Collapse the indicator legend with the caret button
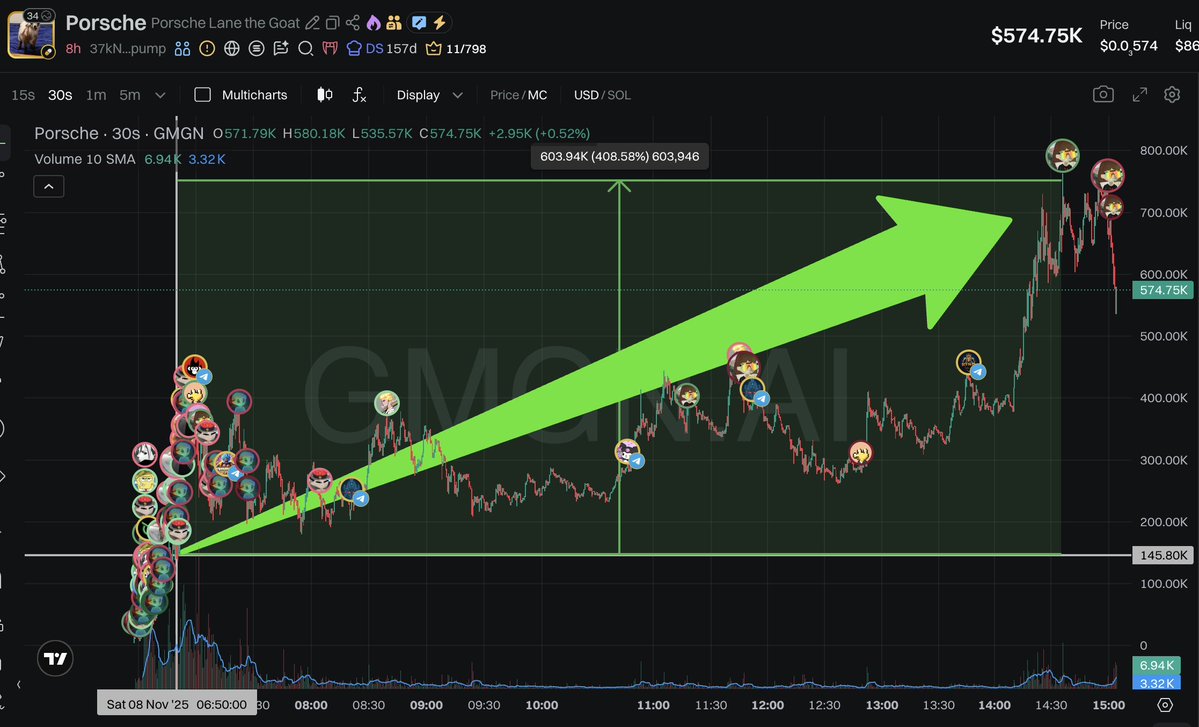 coord(49,187)
